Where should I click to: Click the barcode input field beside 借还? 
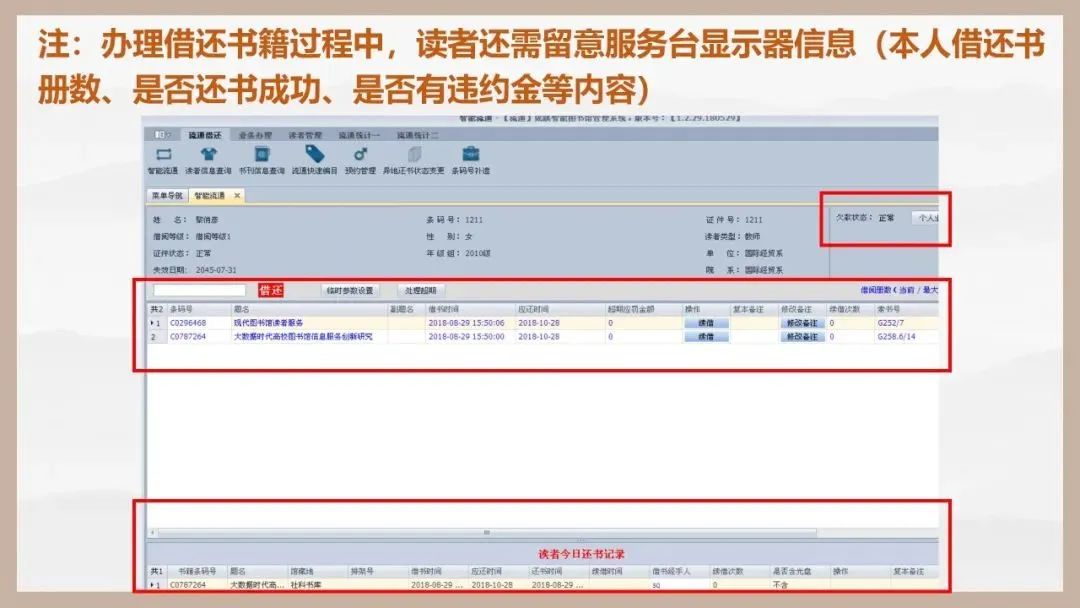pos(199,290)
